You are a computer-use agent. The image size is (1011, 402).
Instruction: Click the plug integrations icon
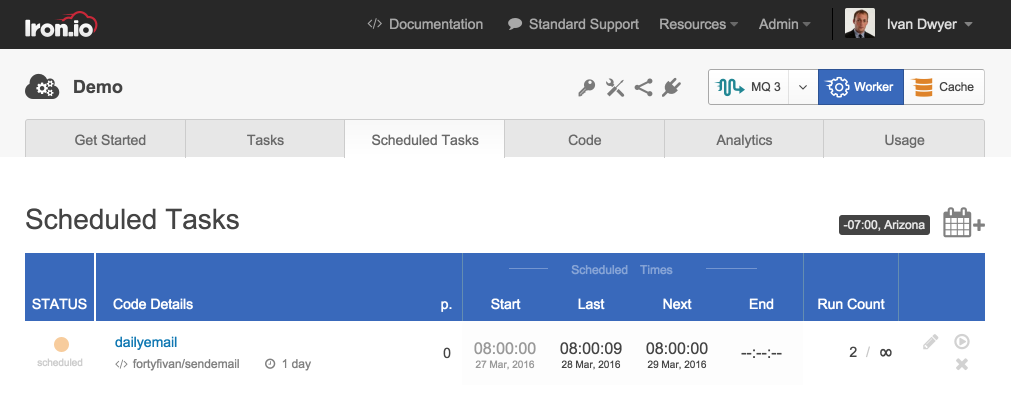(671, 88)
